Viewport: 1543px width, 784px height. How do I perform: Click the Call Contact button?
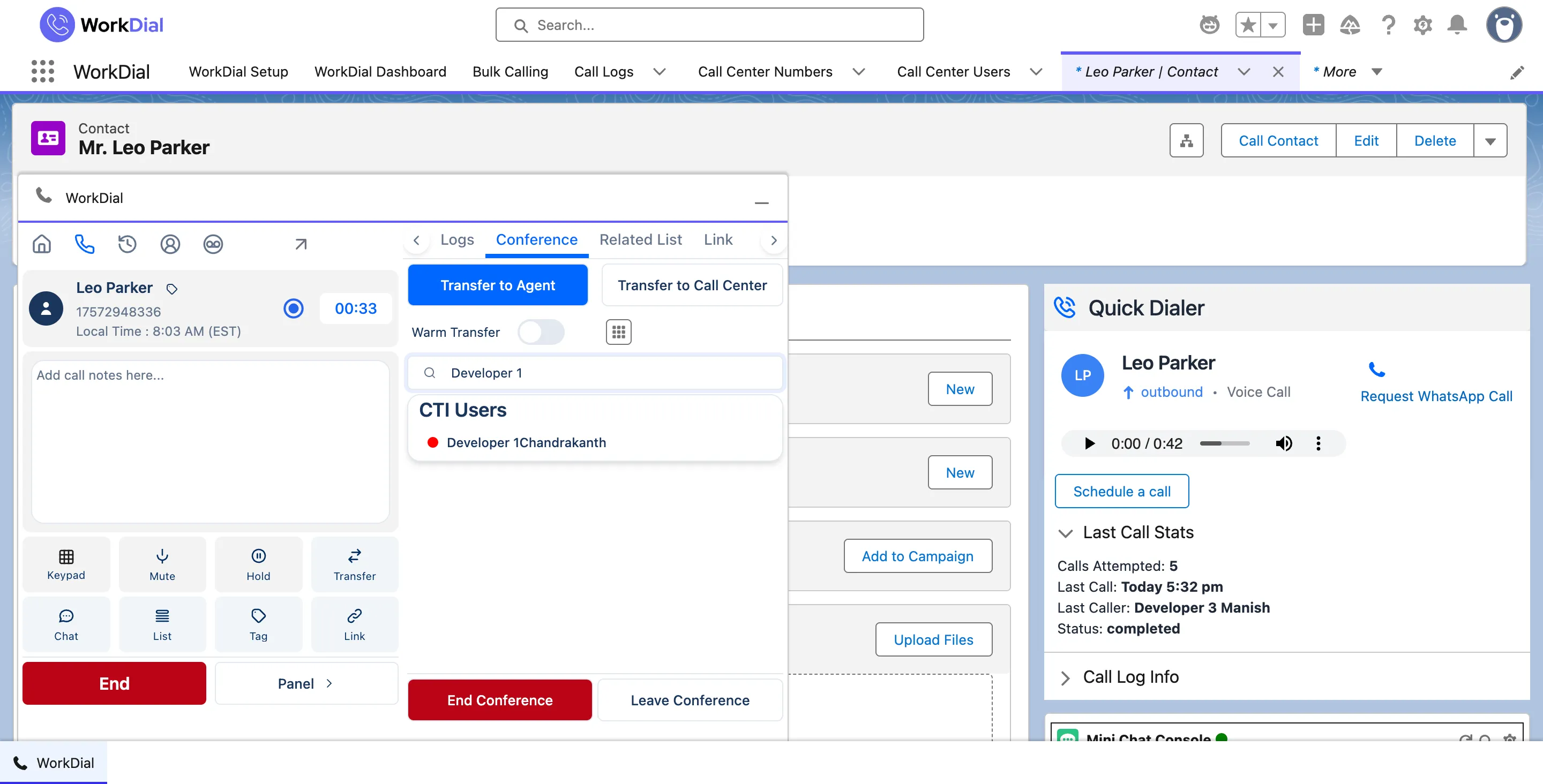[1278, 141]
